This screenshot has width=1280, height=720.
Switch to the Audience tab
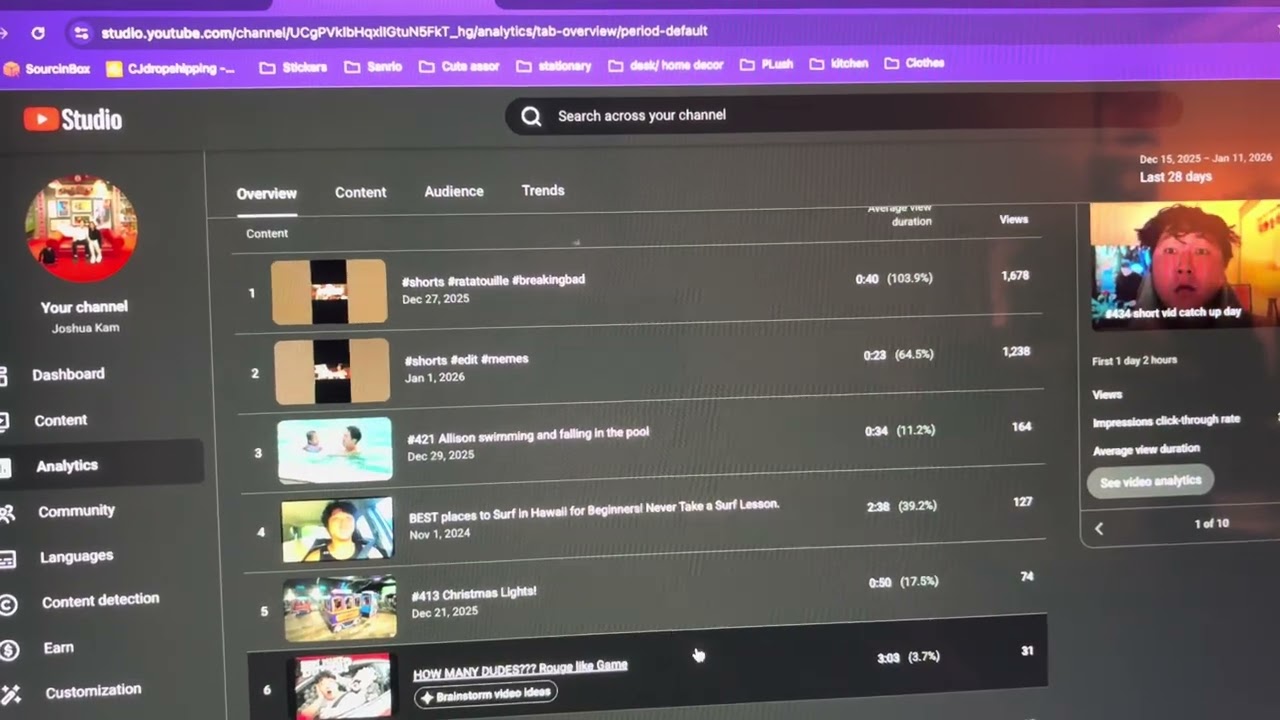pyautogui.click(x=454, y=191)
